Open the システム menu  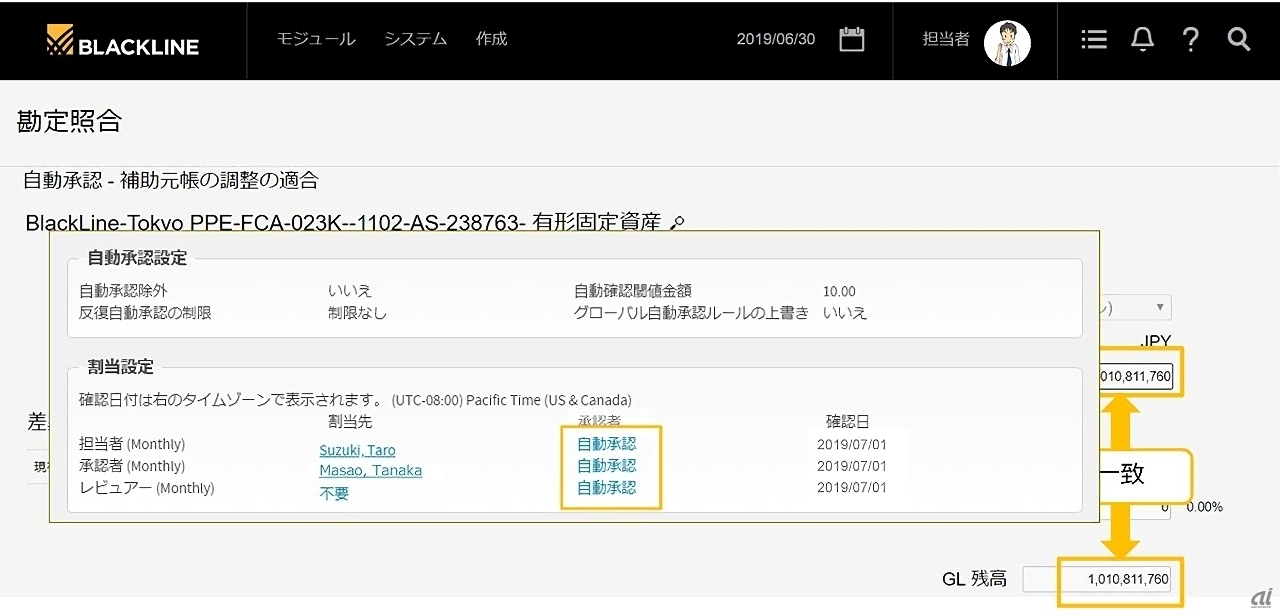click(x=415, y=39)
